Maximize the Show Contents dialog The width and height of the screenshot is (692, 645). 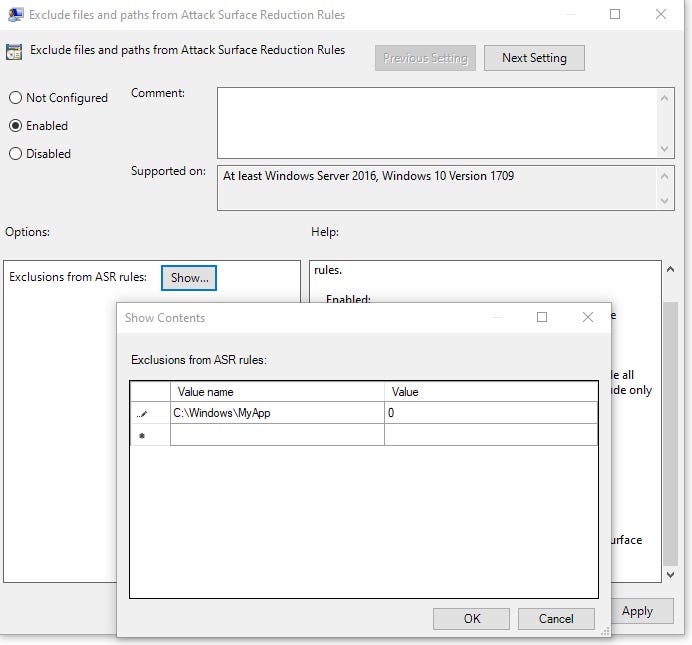(x=542, y=317)
